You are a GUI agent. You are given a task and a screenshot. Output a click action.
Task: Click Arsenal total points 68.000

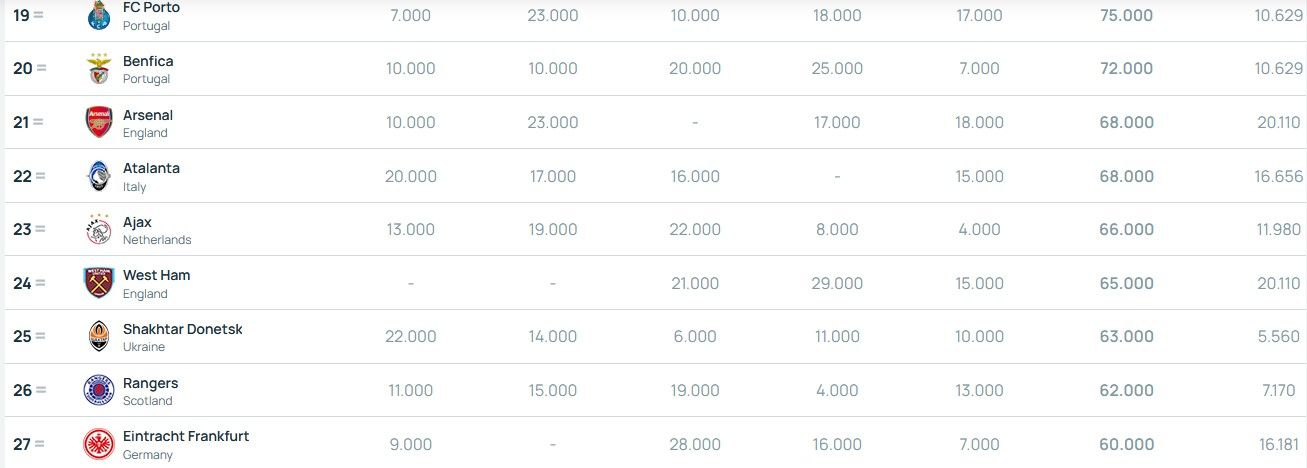point(1126,122)
